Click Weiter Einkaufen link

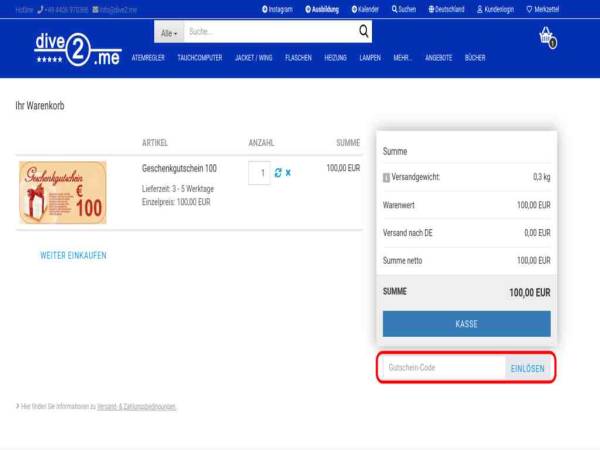73,255
